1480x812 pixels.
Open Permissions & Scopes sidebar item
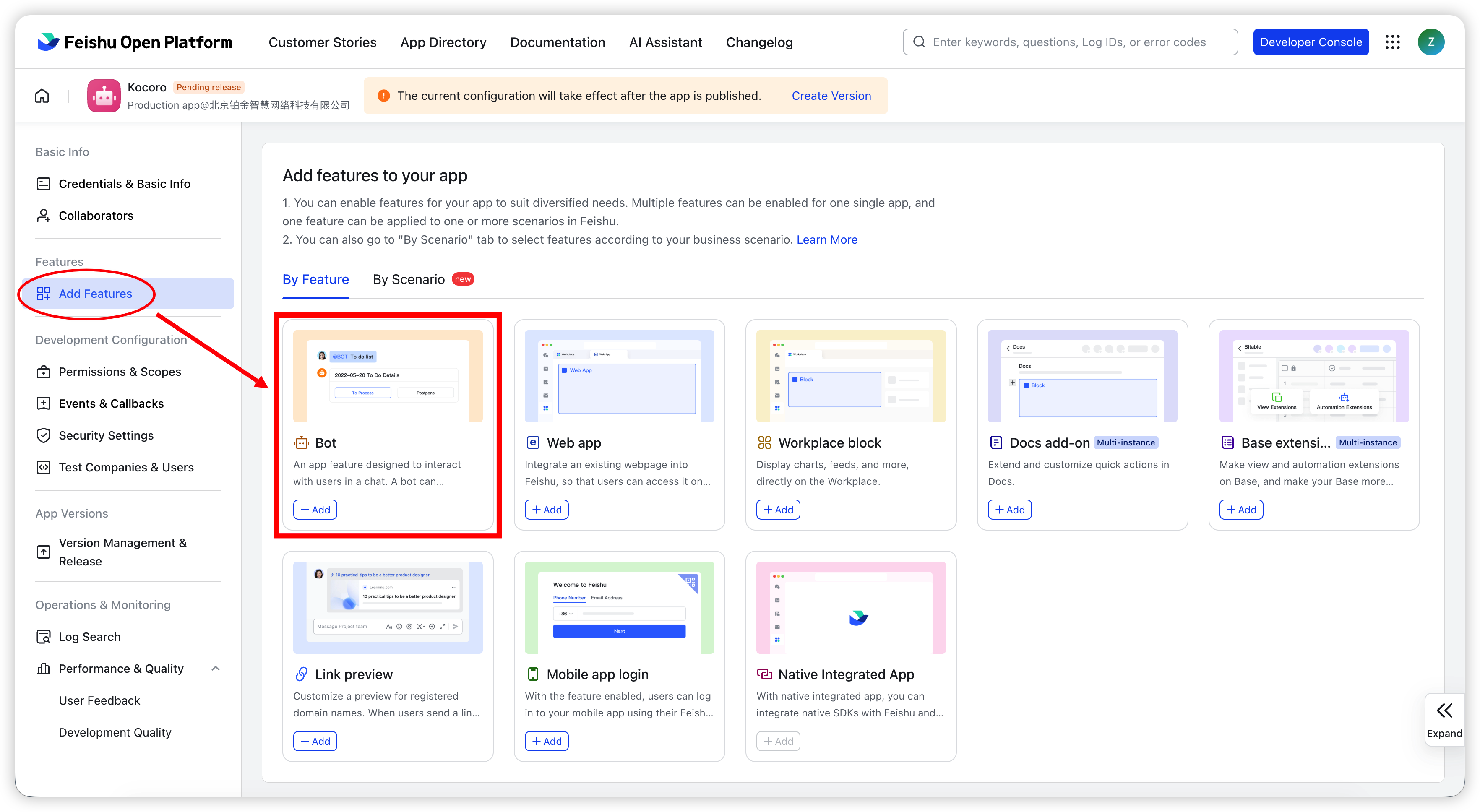click(x=128, y=372)
